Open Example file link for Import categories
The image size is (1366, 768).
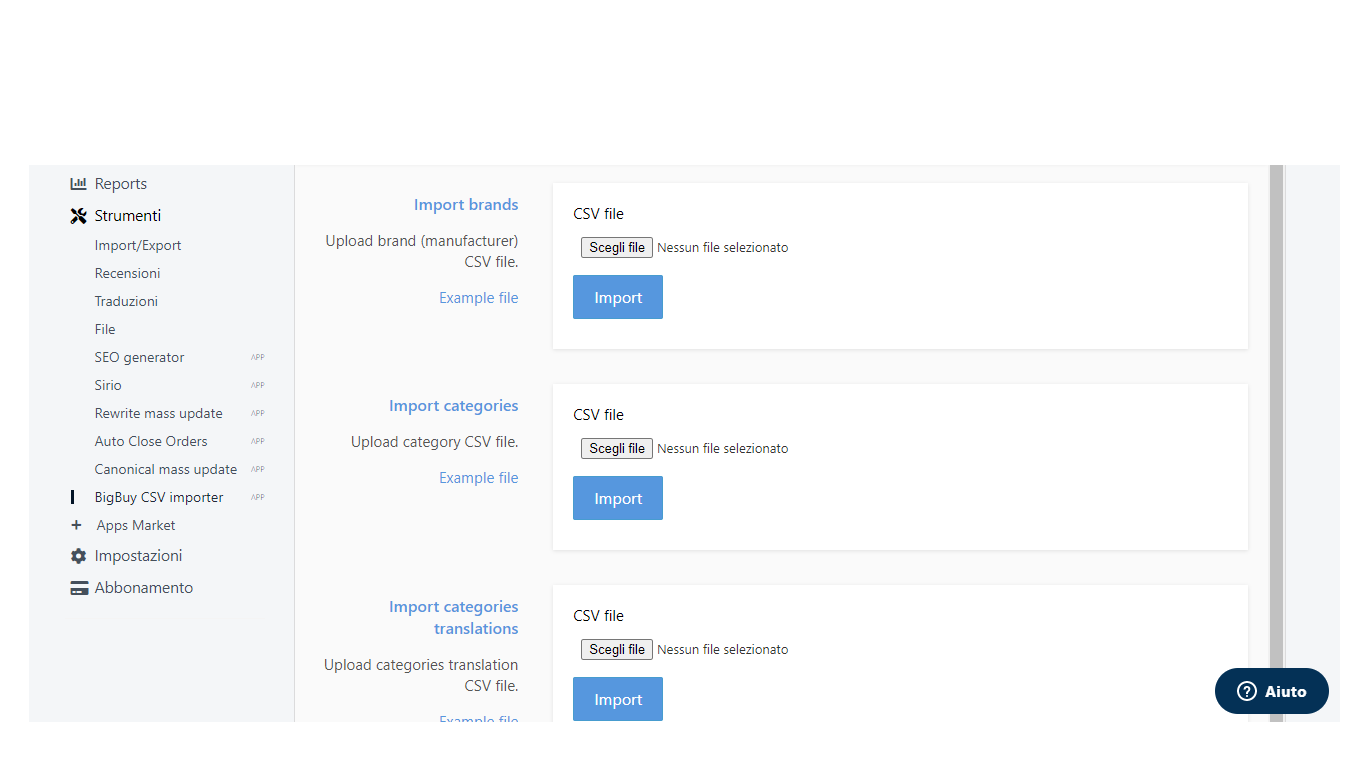coord(478,478)
